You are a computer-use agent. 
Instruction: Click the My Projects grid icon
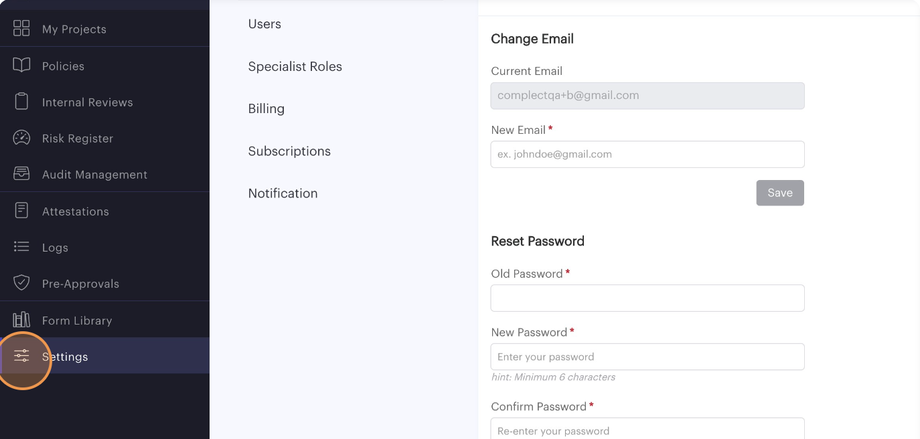pos(21,29)
